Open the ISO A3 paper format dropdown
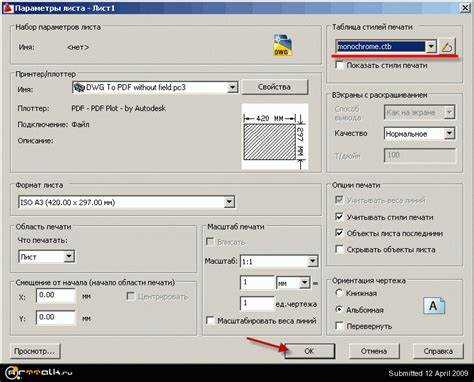Viewport: 474px width, 382px height. click(x=229, y=202)
